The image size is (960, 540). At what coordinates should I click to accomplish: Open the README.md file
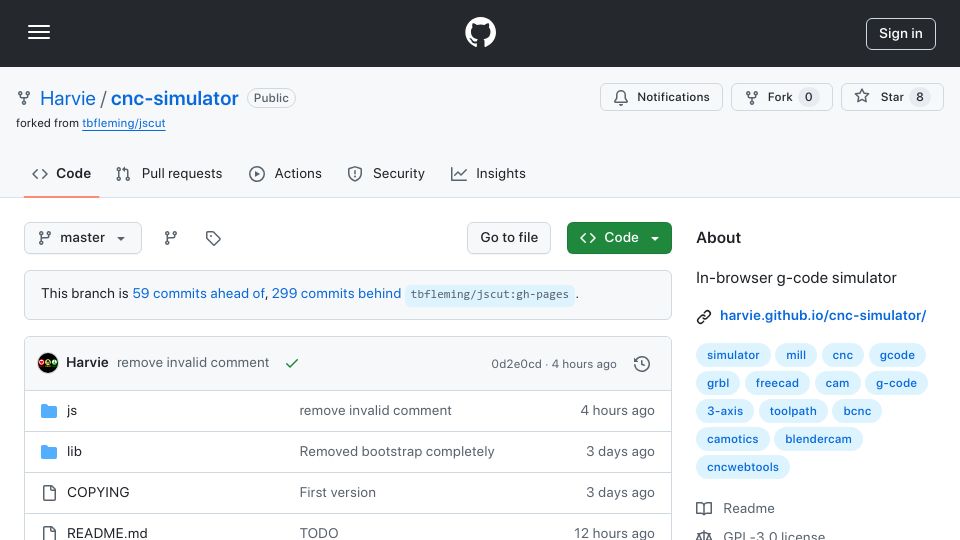(x=107, y=533)
